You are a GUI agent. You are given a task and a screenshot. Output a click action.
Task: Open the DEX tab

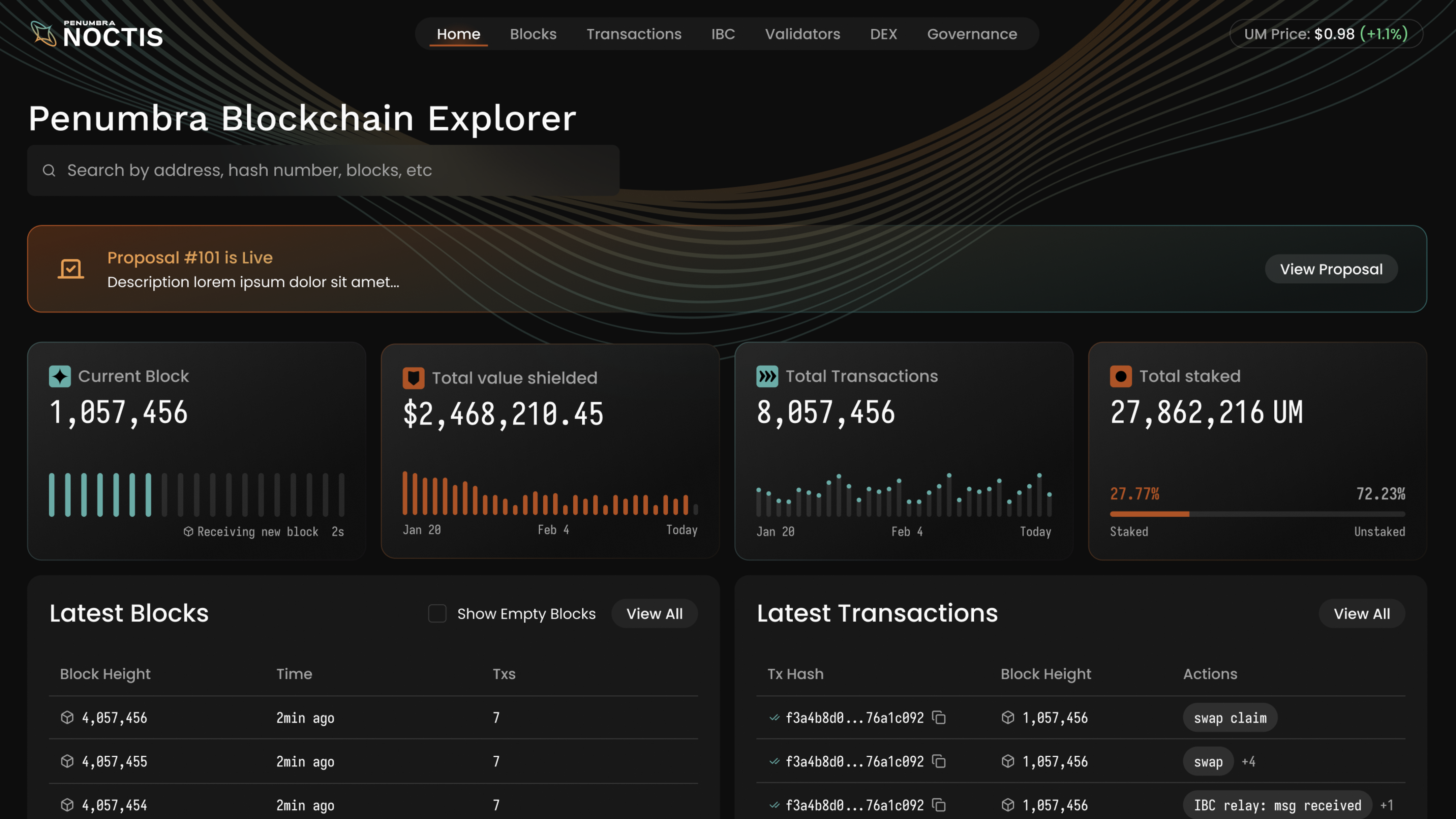click(x=883, y=34)
